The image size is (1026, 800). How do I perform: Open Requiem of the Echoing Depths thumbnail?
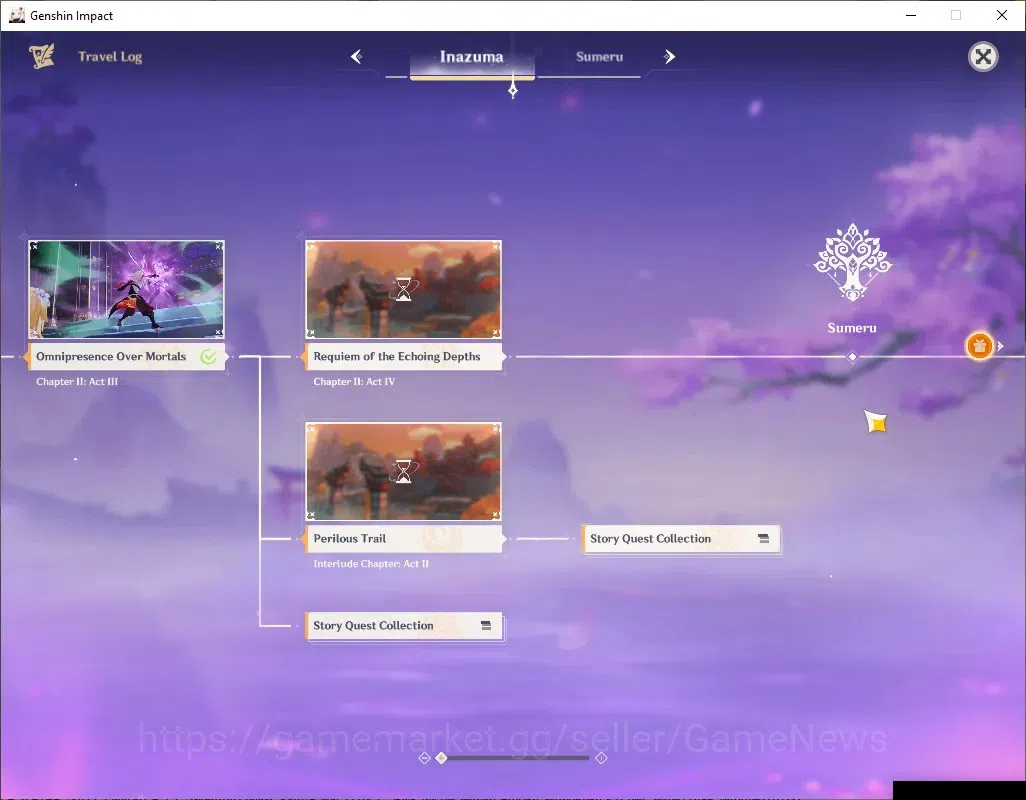coord(404,289)
